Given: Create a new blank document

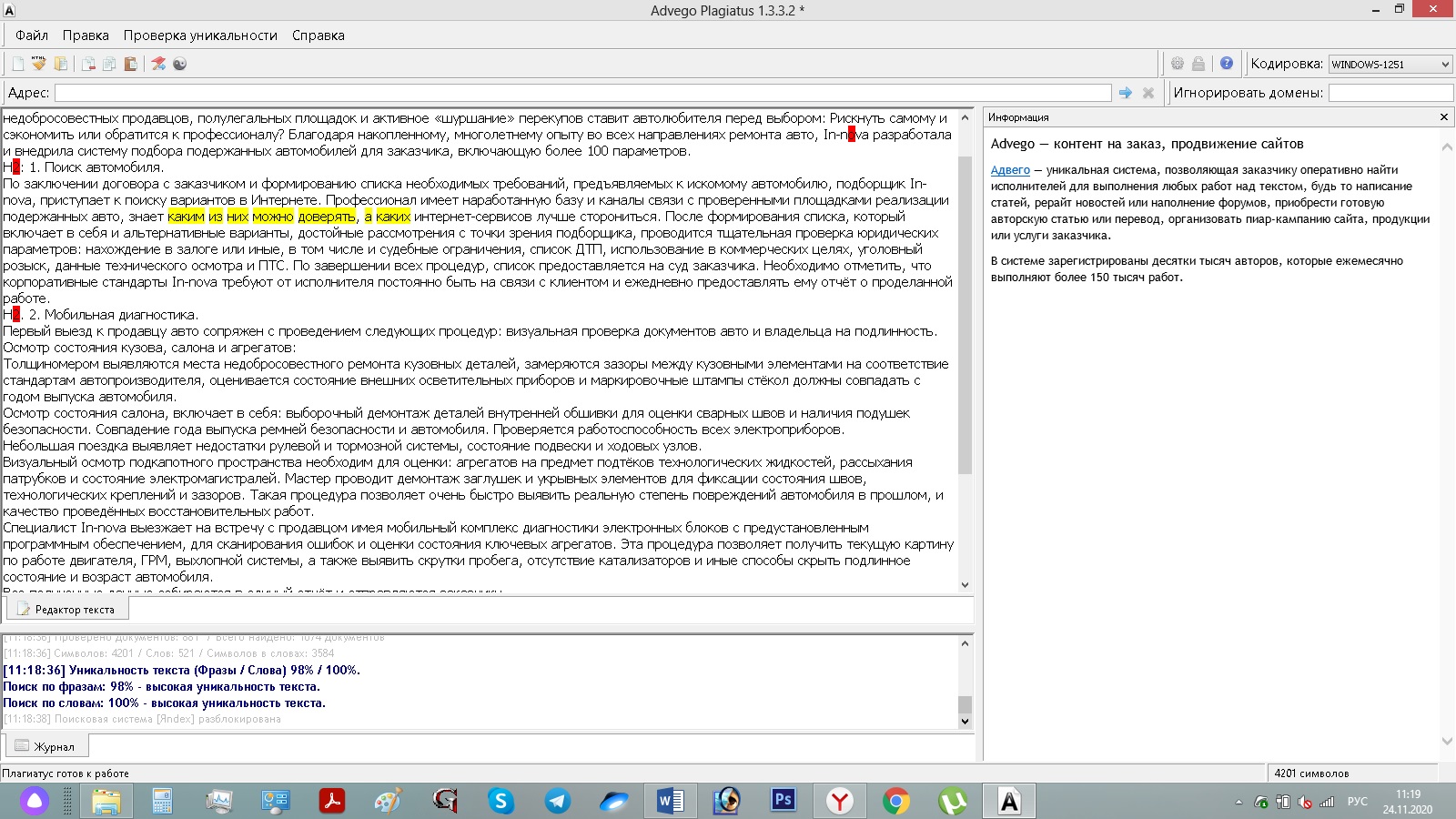Looking at the screenshot, I should pyautogui.click(x=18, y=64).
